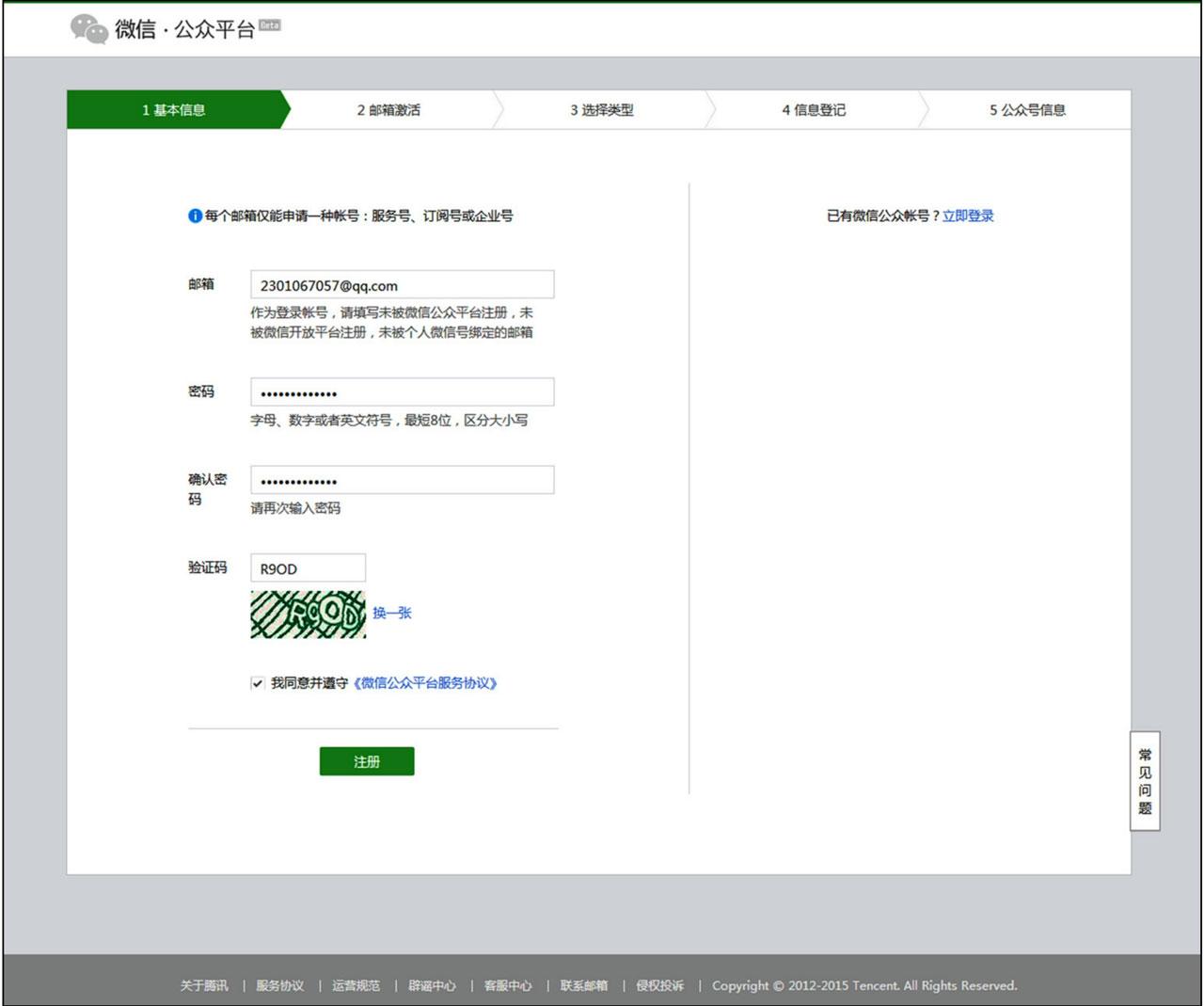Click the Copyright 2012-2015 Tencent text
Screen dimensions: 1204x1006
coord(864,985)
